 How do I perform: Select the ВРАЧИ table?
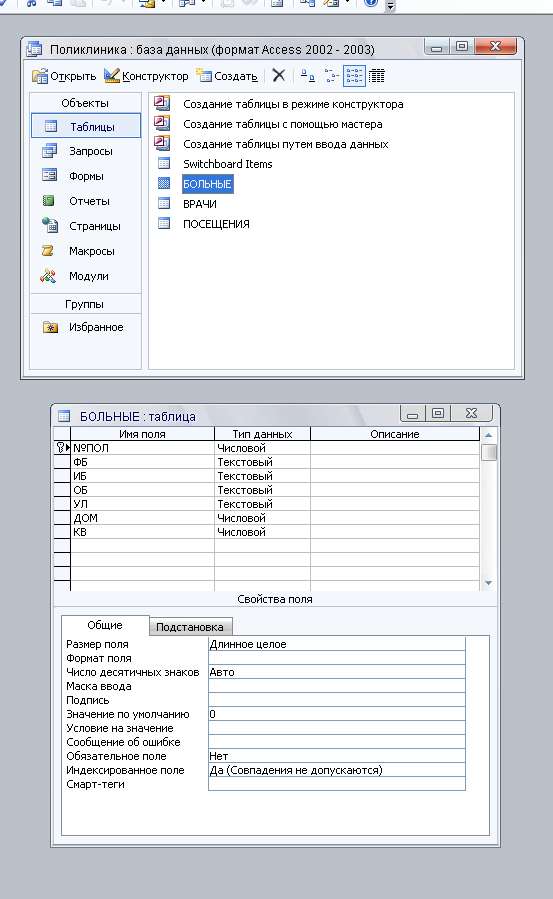coord(199,204)
